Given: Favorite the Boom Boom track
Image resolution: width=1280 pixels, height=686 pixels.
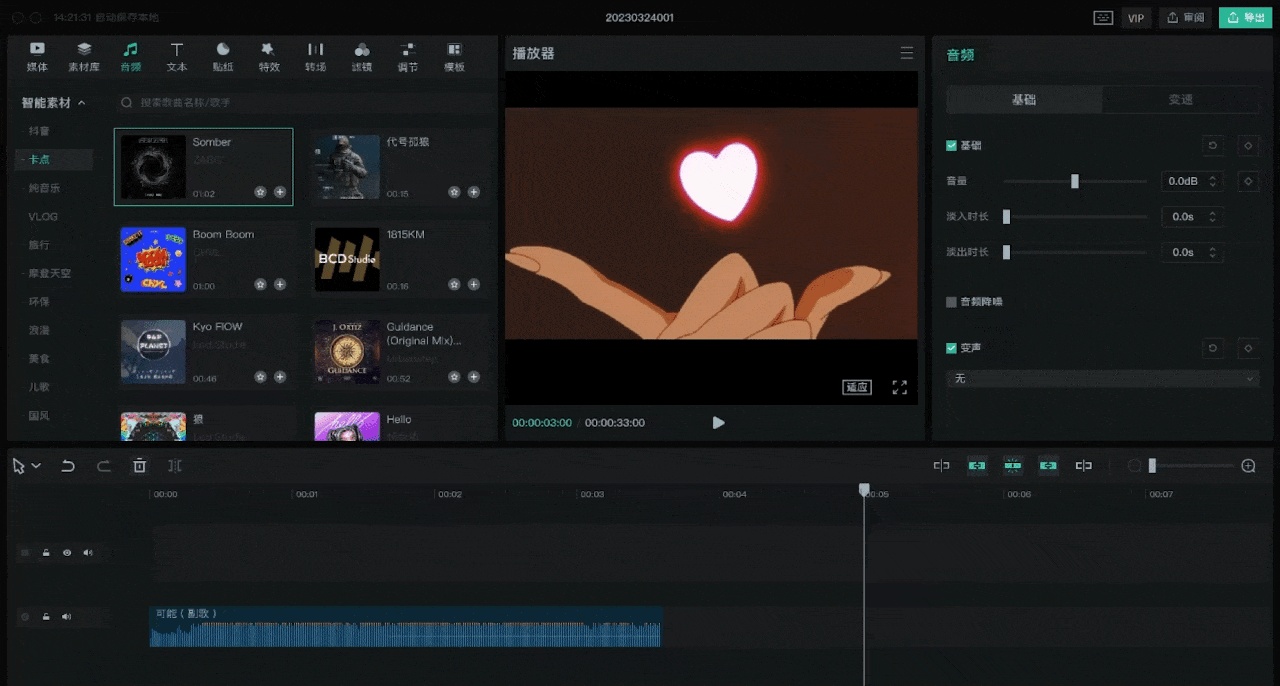Looking at the screenshot, I should coord(260,284).
